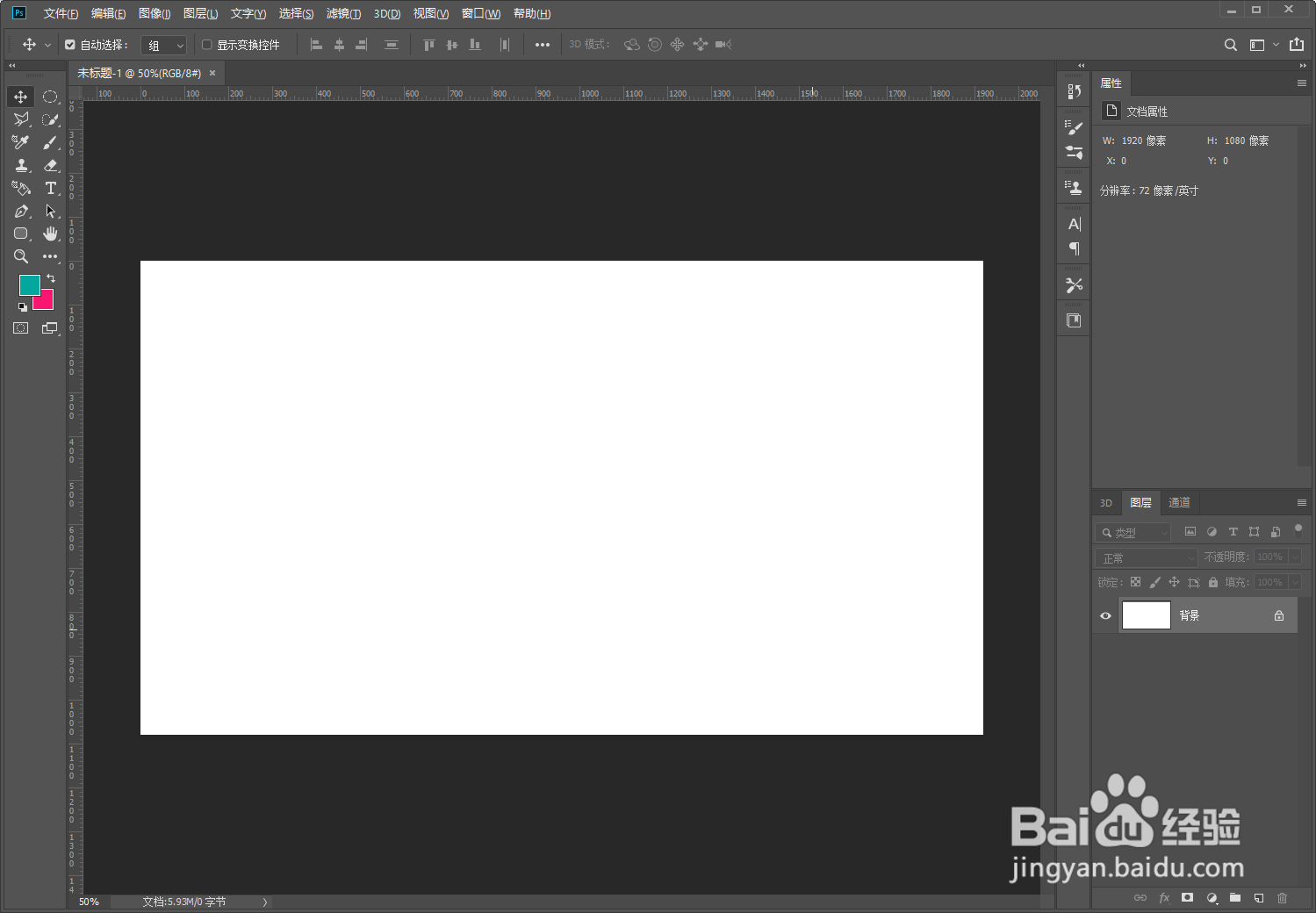Open the Paragraph panel icon
The height and width of the screenshot is (913, 1316).
[1074, 248]
